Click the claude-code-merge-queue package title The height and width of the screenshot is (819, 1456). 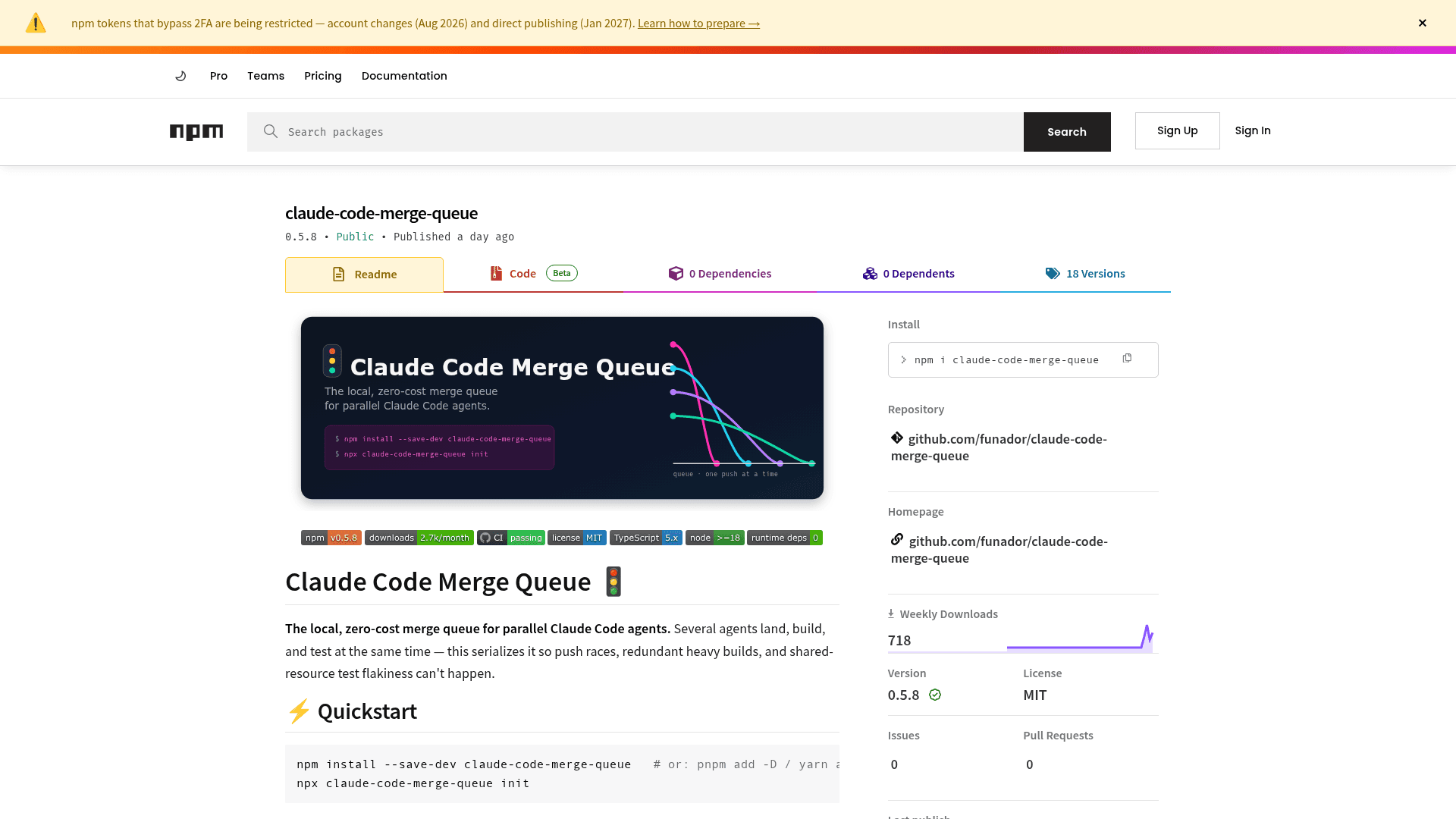pyautogui.click(x=381, y=213)
